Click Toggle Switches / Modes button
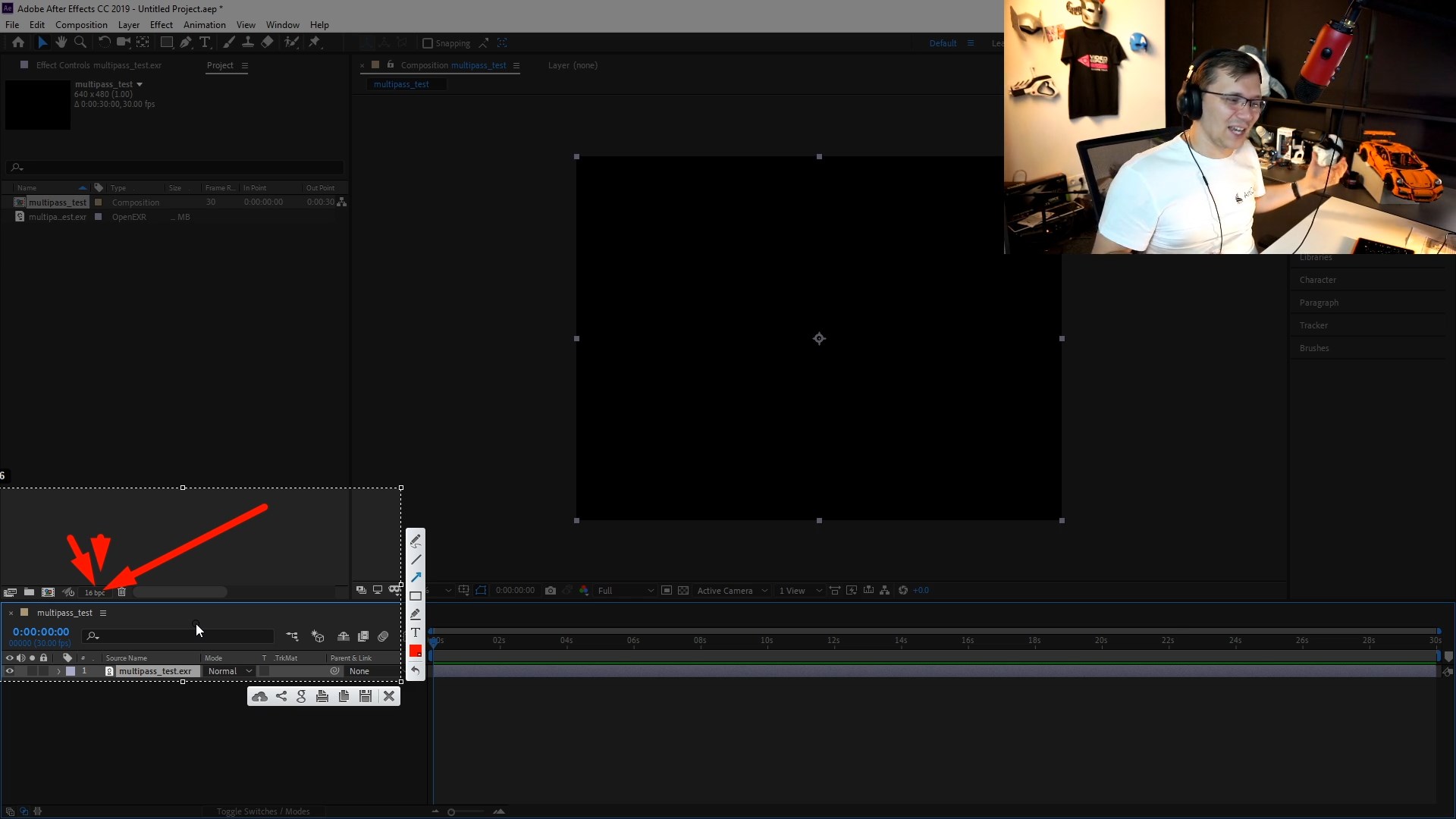This screenshot has height=819, width=1456. click(x=263, y=811)
